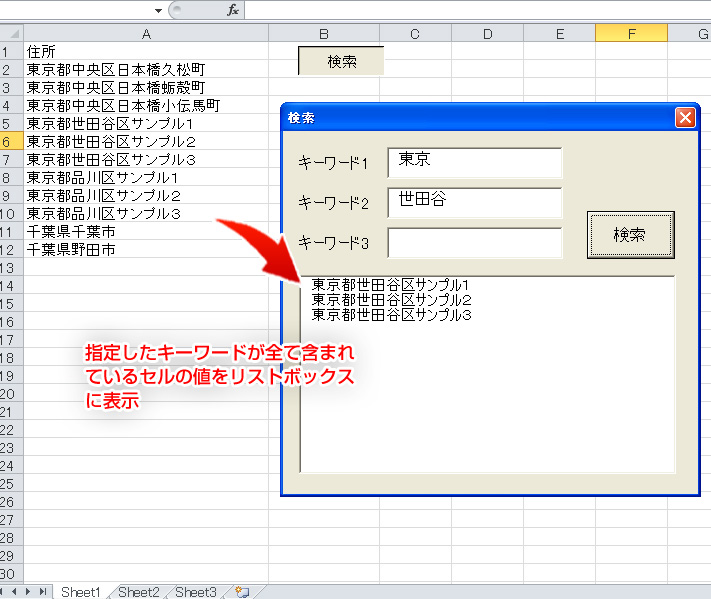Open the Name Box dropdown arrow
Viewport: 711px width, 599px height.
click(x=158, y=10)
